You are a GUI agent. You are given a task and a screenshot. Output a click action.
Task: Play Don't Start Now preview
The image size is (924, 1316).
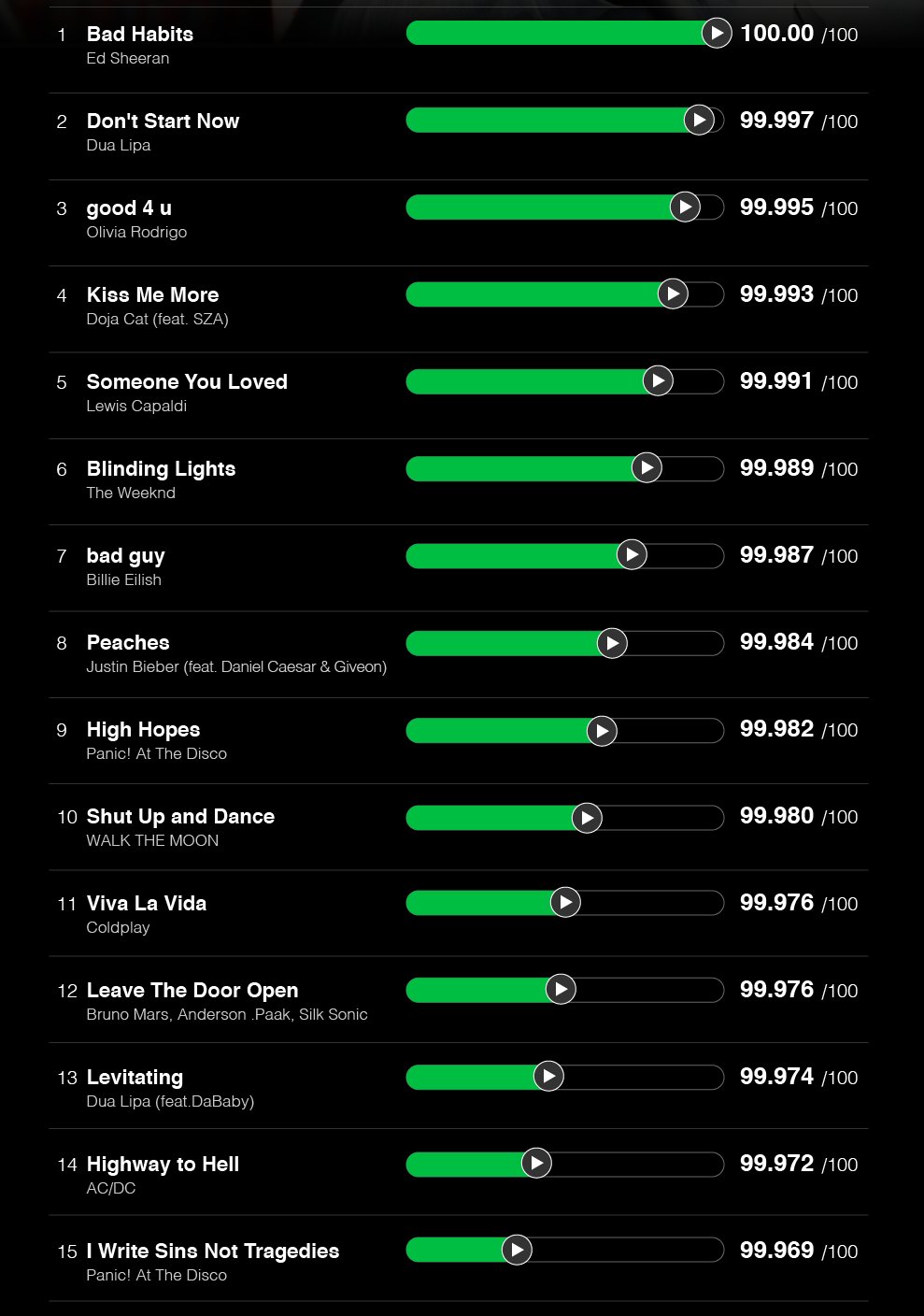point(699,120)
